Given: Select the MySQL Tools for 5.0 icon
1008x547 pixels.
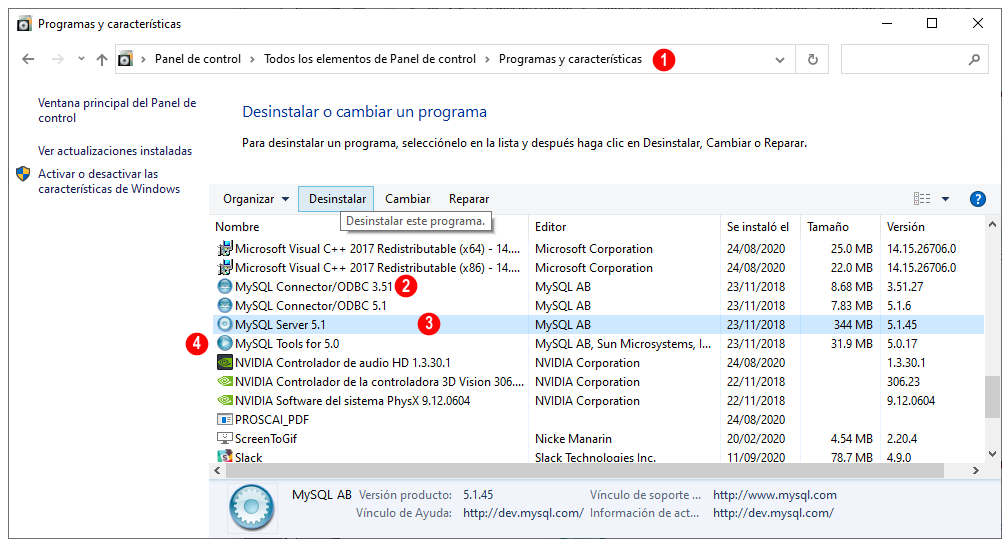Looking at the screenshot, I should click(x=224, y=343).
